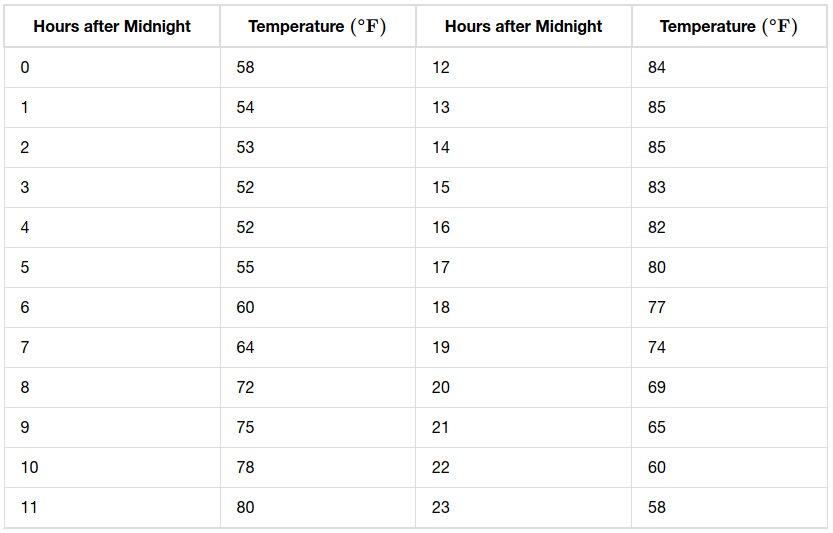Select the temperature 65 cell
This screenshot has height=533, width=833.
pos(729,428)
